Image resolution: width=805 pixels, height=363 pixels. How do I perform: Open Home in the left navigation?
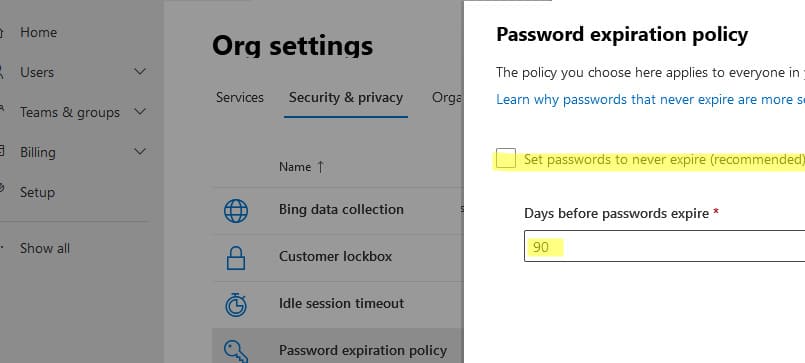tap(39, 32)
